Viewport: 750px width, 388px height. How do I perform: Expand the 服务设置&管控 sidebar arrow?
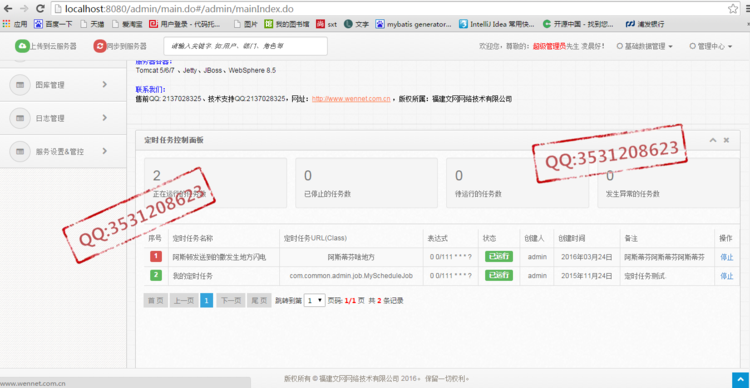coord(105,151)
